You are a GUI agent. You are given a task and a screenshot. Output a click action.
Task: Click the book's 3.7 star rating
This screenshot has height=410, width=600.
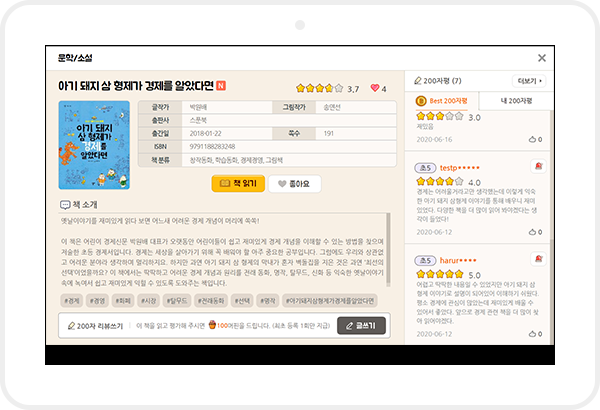pyautogui.click(x=328, y=88)
